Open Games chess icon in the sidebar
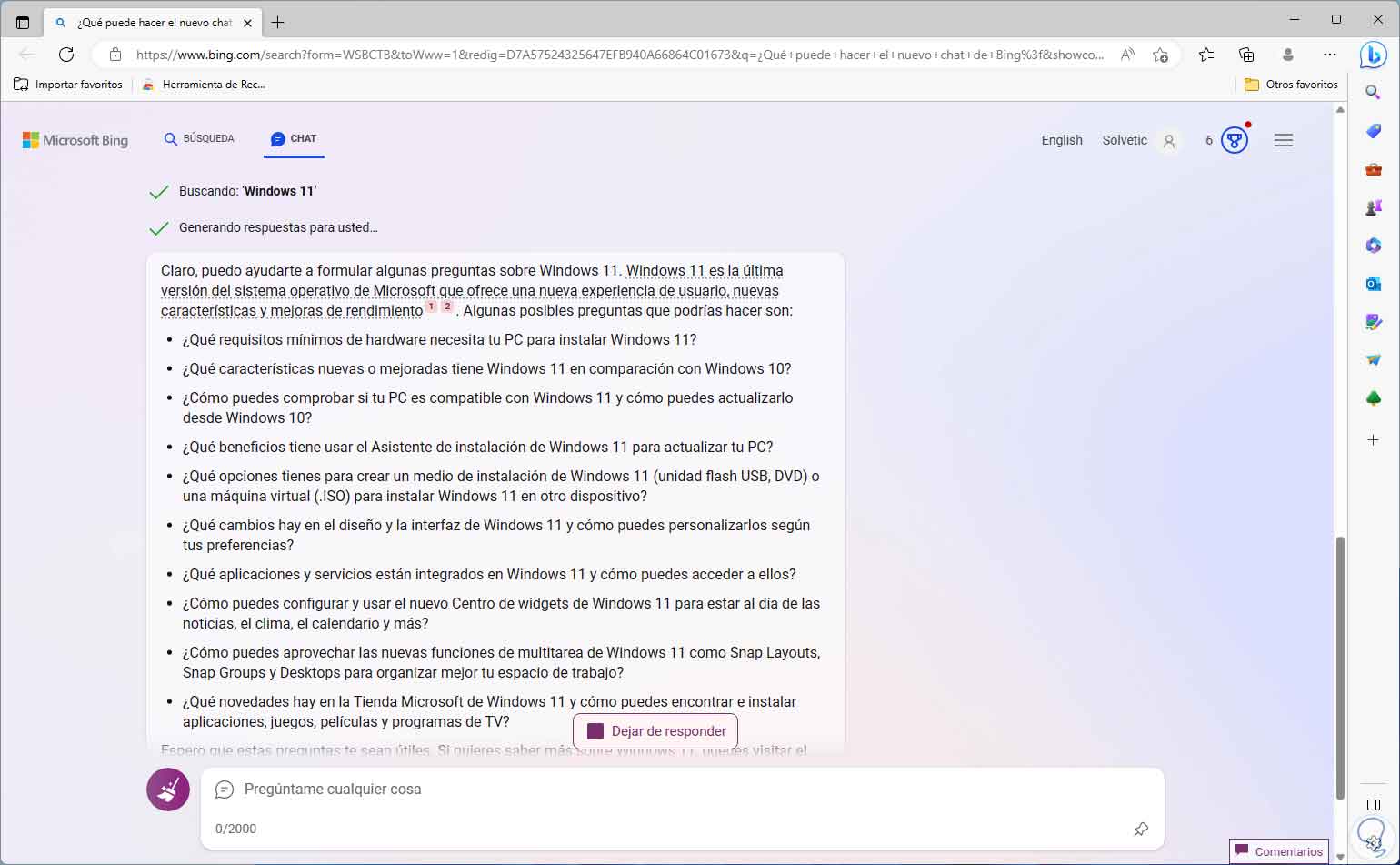Screen dimensions: 1400x865 pyautogui.click(x=1373, y=207)
